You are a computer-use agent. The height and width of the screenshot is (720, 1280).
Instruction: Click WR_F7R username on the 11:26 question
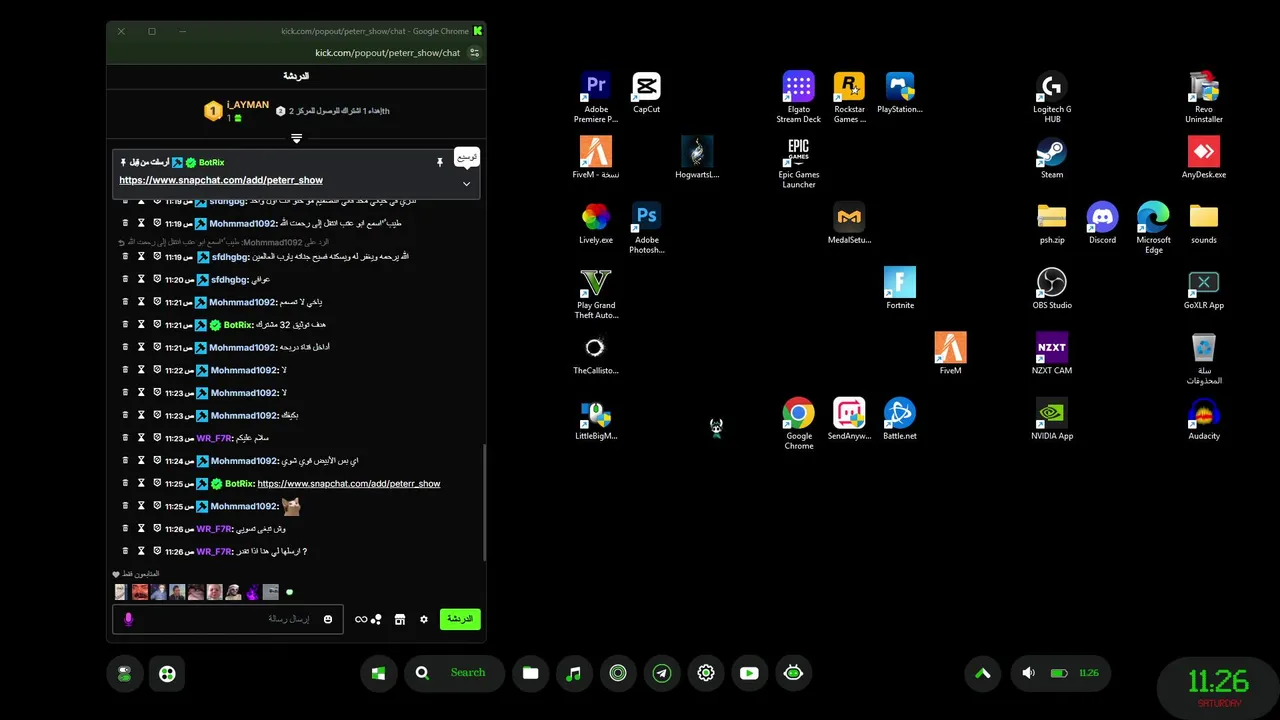coord(215,551)
